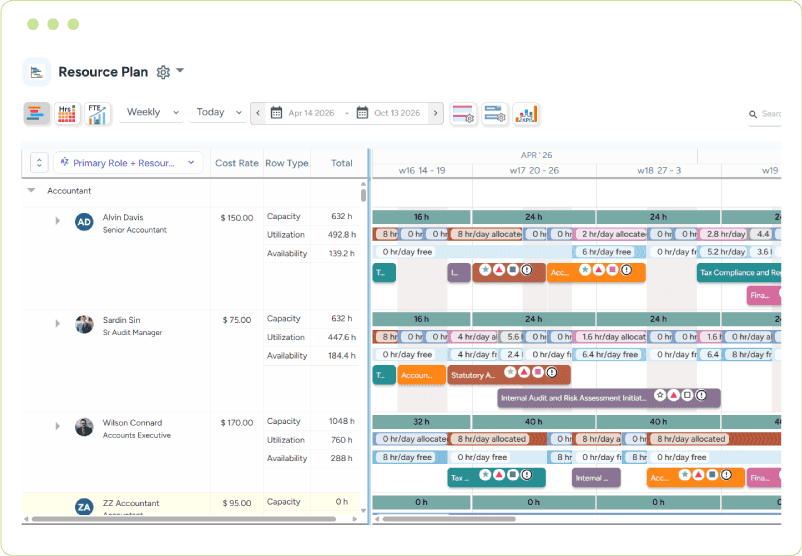Click the timeline horizontal scrollbar

[449, 519]
